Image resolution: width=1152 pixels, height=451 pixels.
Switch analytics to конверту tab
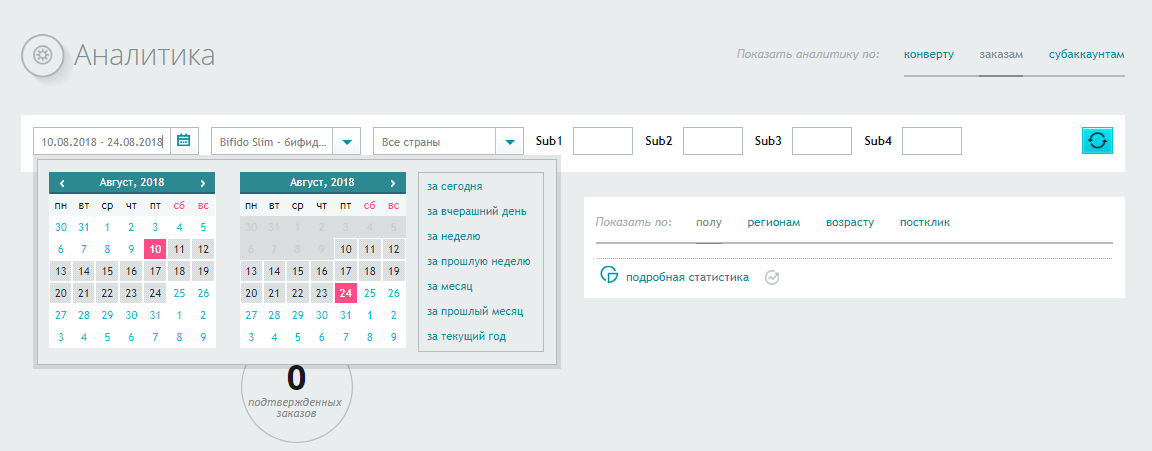pos(928,54)
